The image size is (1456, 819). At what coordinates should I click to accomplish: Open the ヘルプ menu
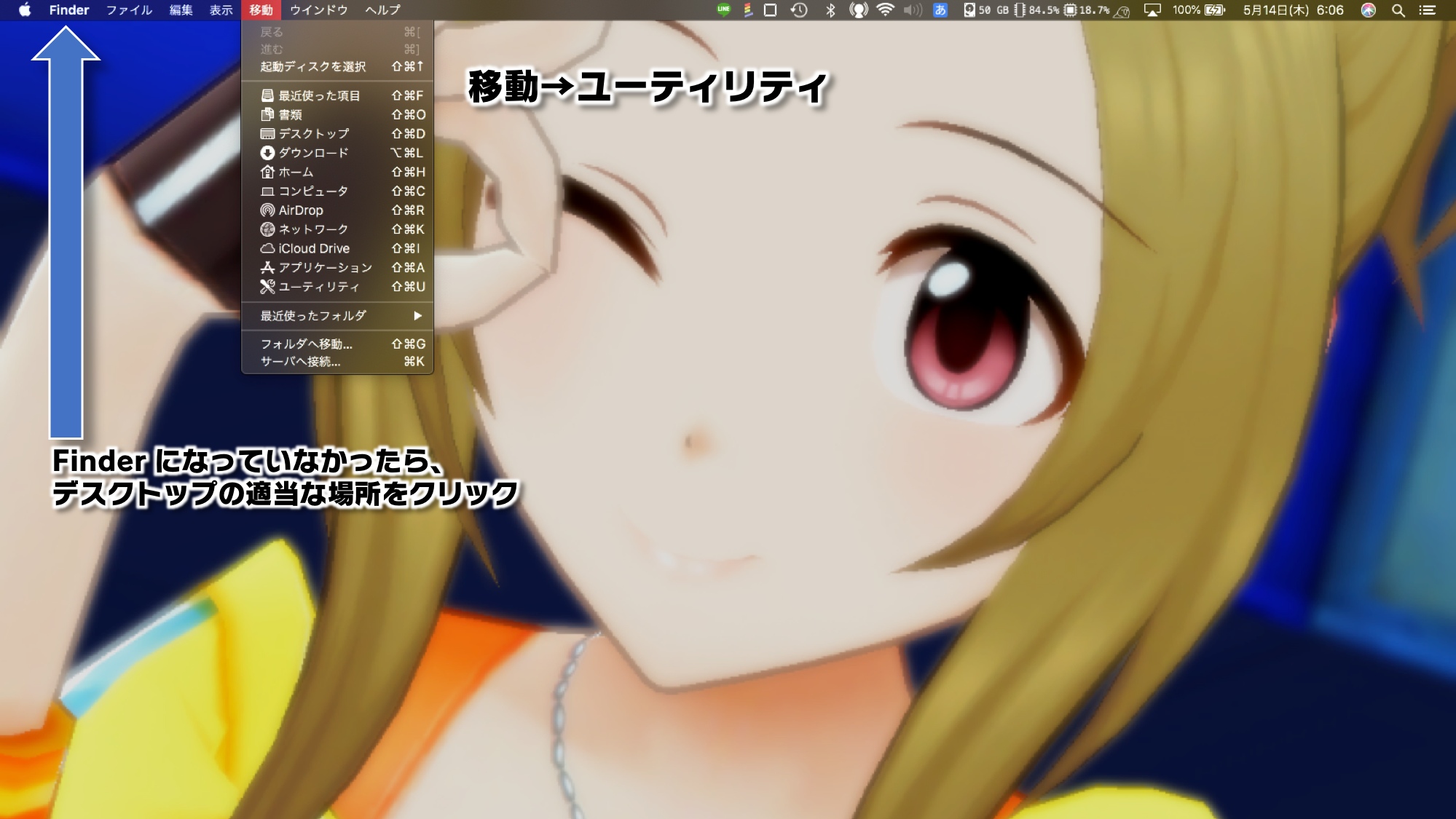point(382,10)
